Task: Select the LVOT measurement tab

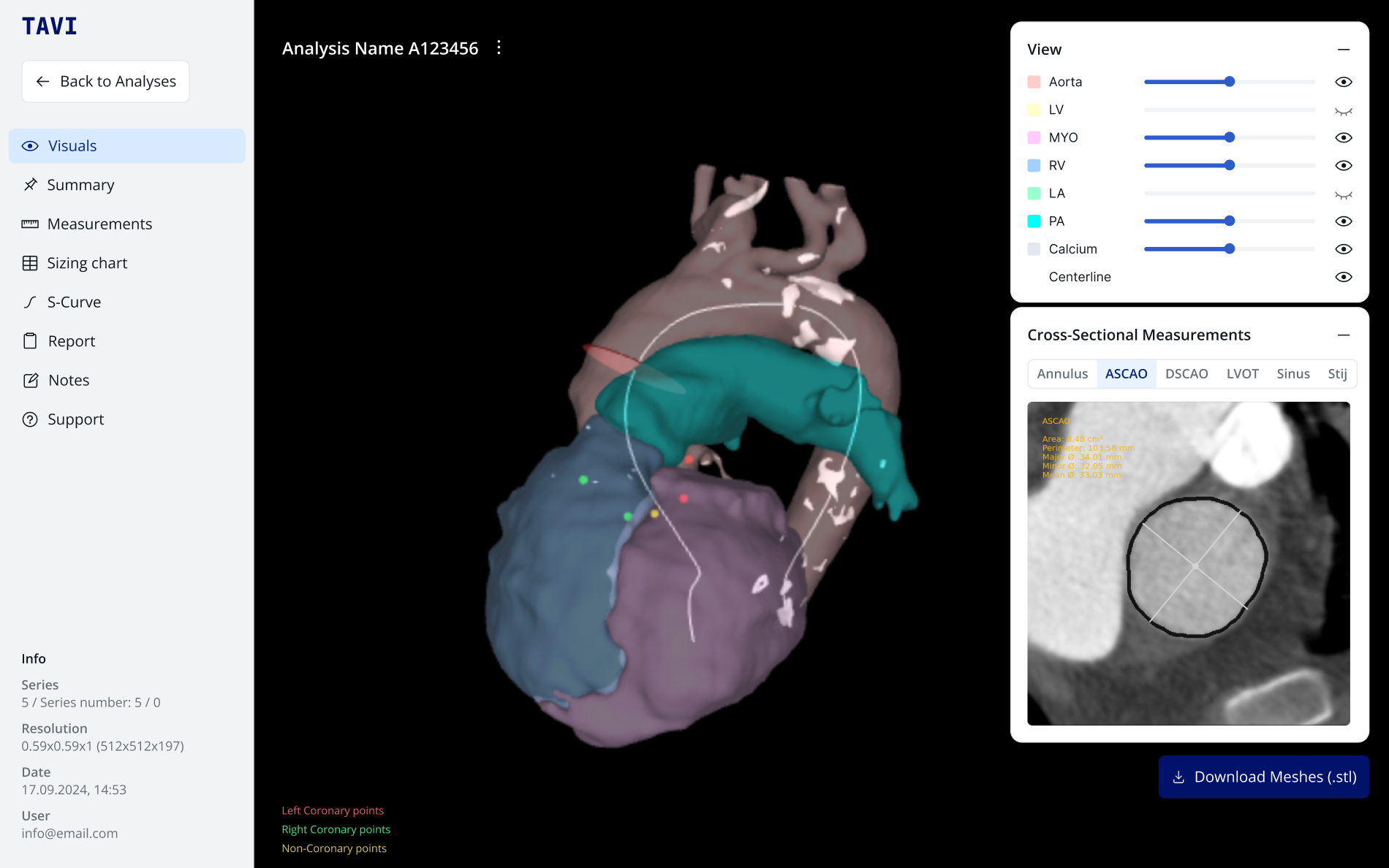Action: [x=1242, y=374]
